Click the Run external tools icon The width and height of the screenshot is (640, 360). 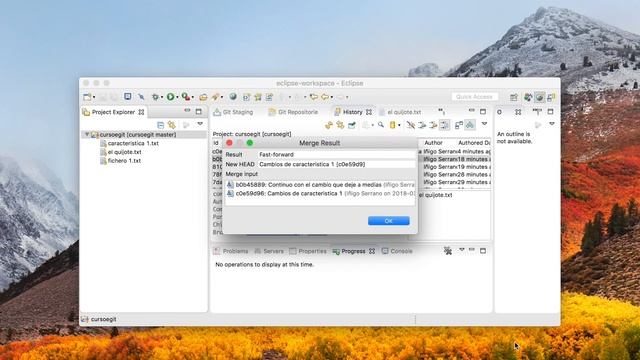pos(186,97)
